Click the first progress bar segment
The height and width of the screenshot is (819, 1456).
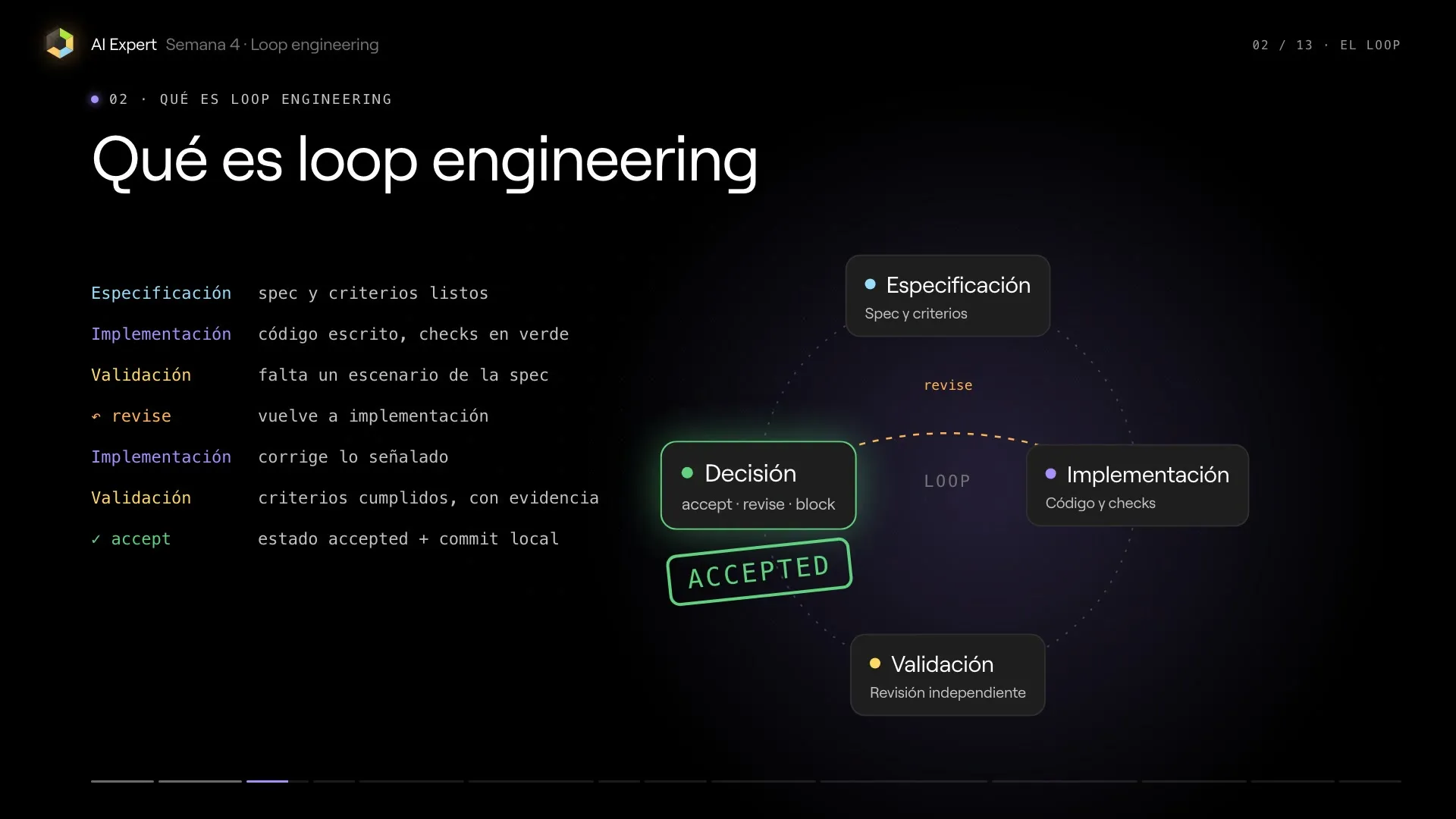click(x=122, y=781)
